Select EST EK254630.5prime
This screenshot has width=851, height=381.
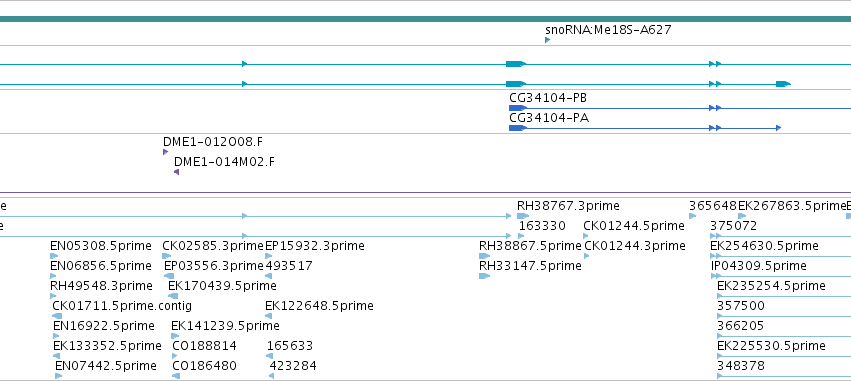click(764, 246)
